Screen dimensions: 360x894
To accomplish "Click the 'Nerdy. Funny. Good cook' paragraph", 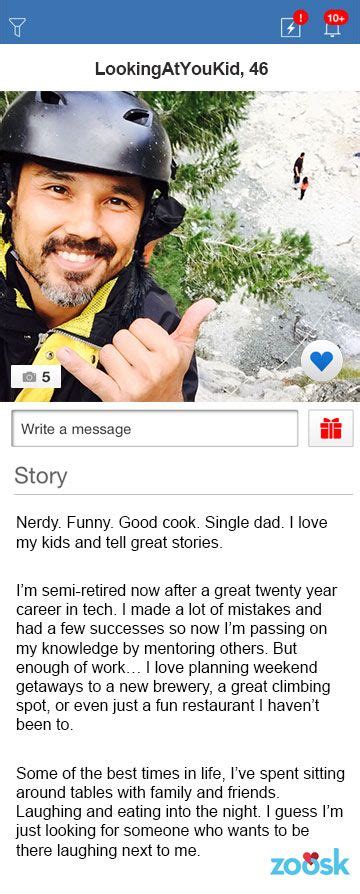I will [172, 532].
